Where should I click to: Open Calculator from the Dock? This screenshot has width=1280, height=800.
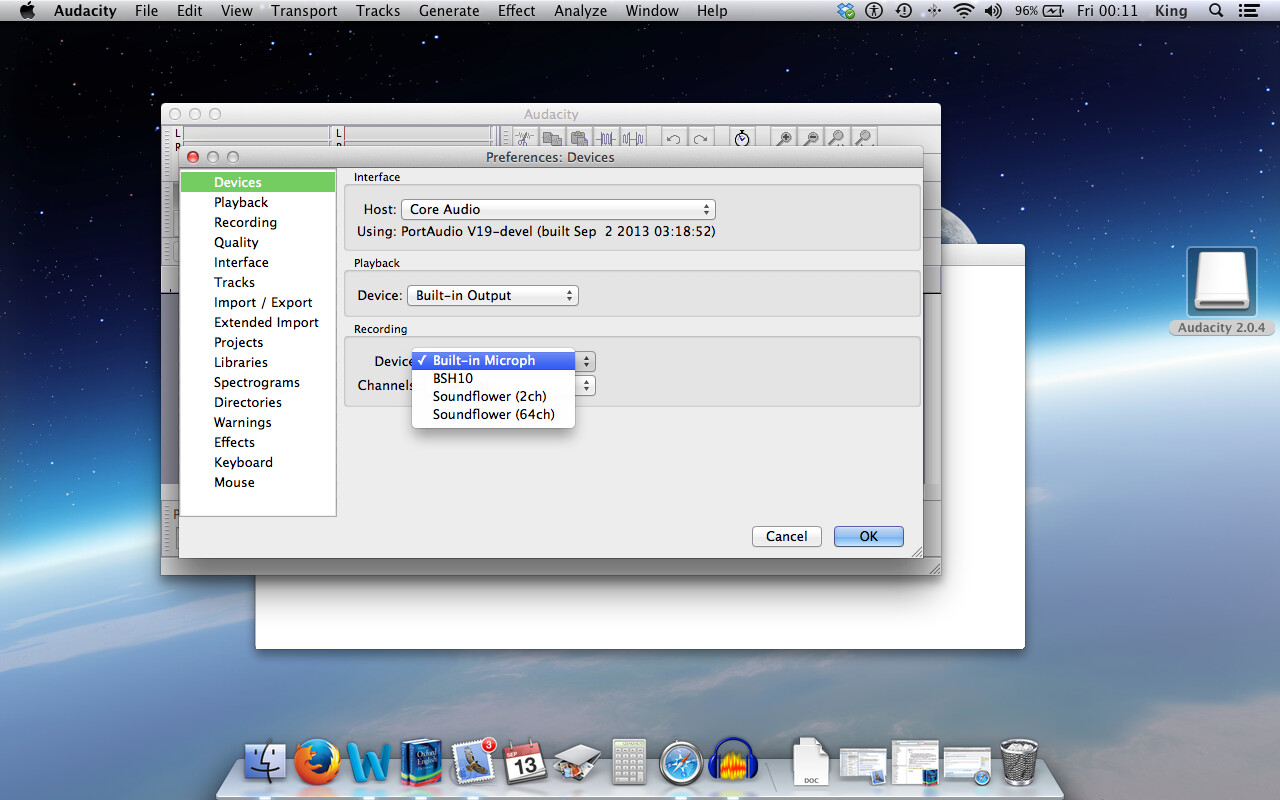click(629, 763)
